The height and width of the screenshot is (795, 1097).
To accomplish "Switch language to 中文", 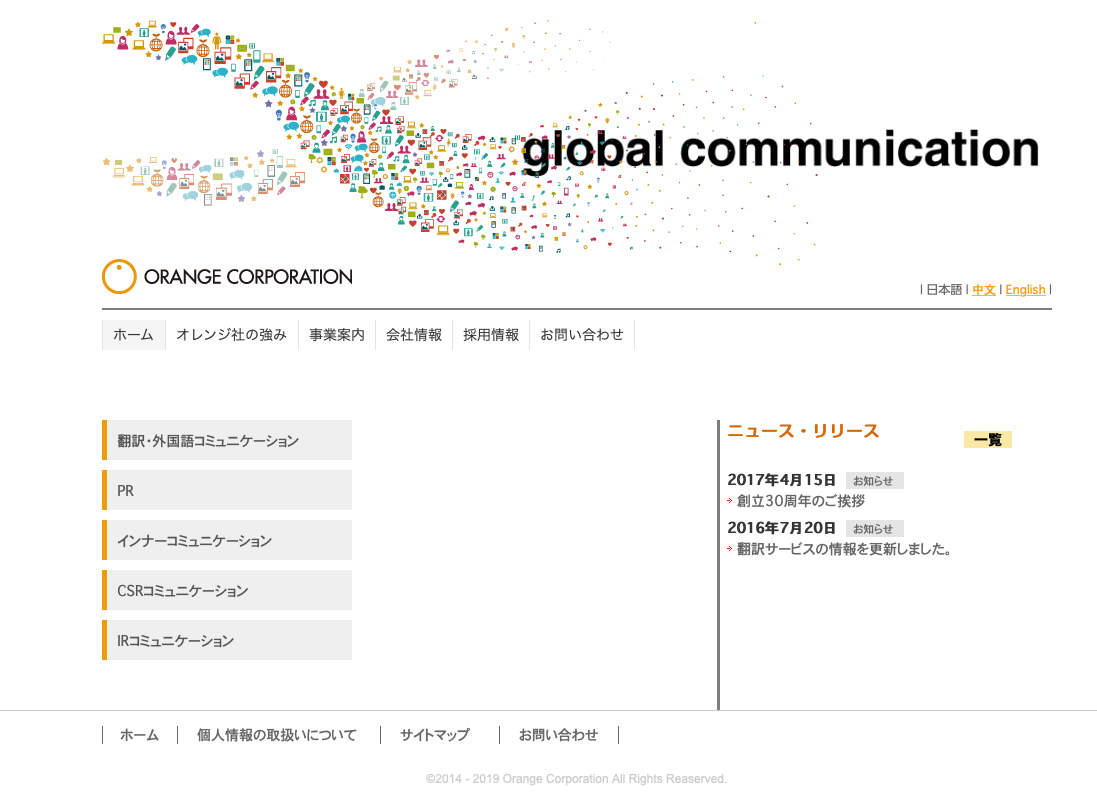I will 984,290.
